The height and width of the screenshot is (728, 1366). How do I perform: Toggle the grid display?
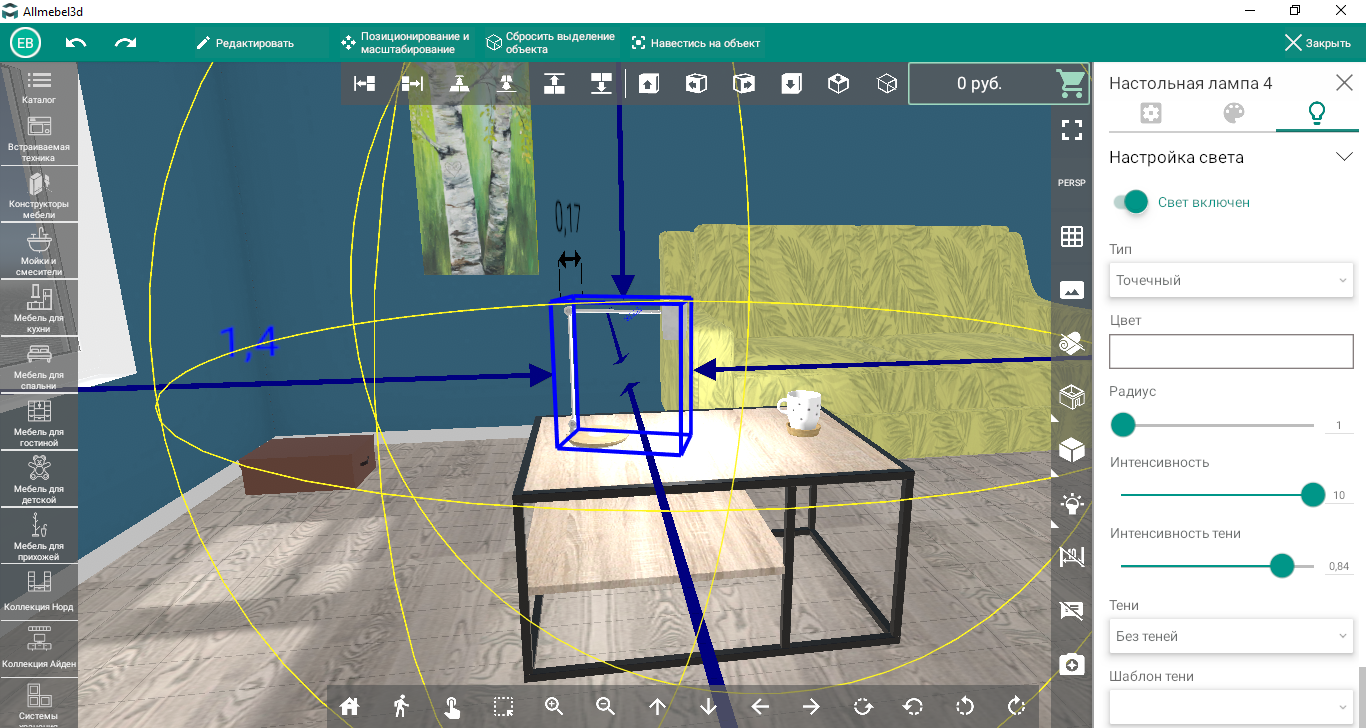(1072, 236)
